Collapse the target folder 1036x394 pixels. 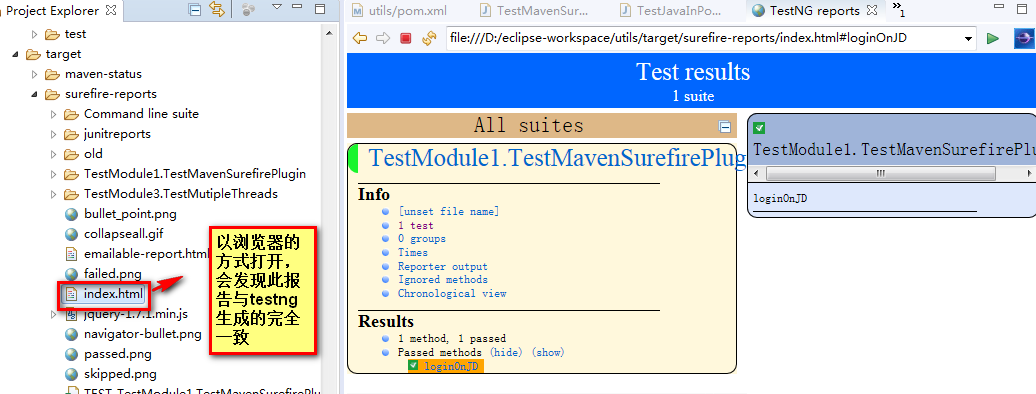tap(15, 54)
